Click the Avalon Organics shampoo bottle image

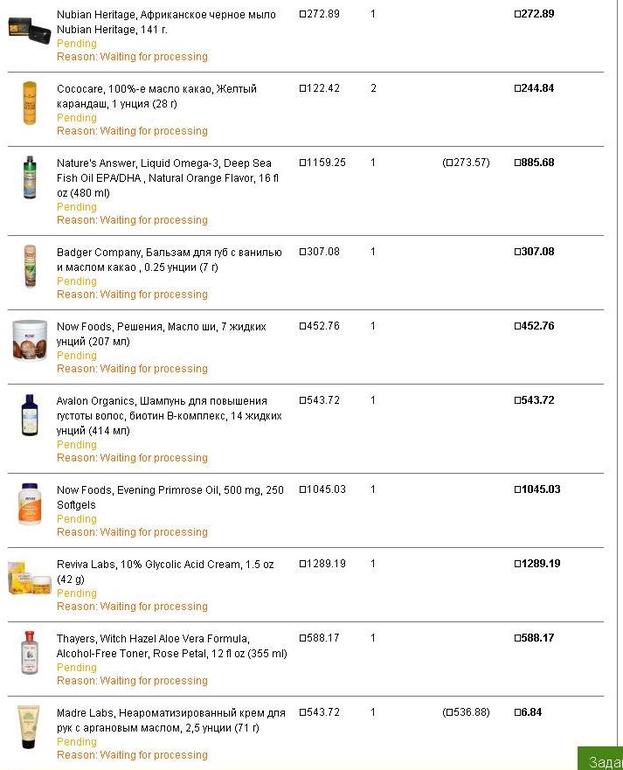(29, 414)
